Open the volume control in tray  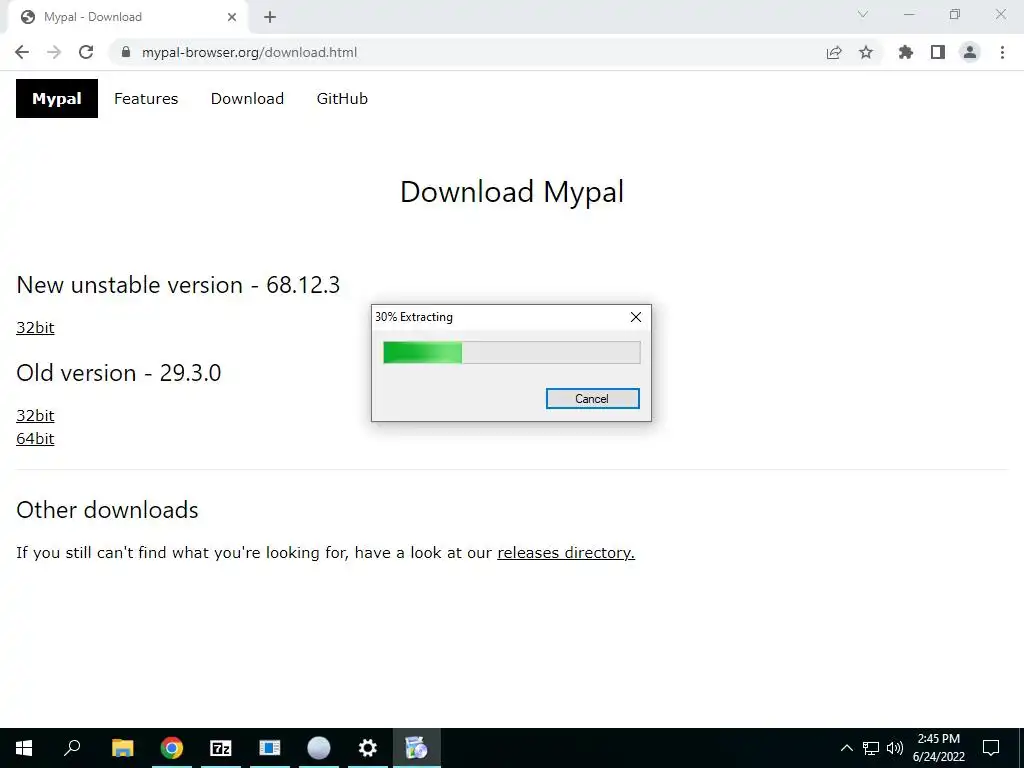895,748
